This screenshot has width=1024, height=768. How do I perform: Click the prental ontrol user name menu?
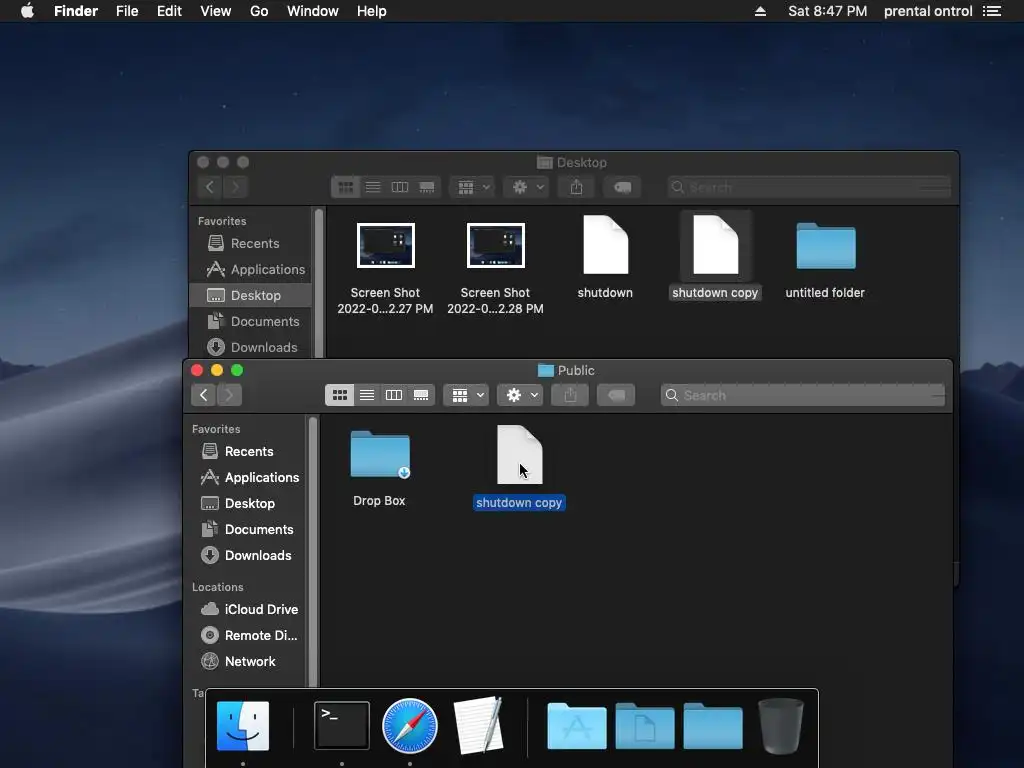pyautogui.click(x=928, y=11)
